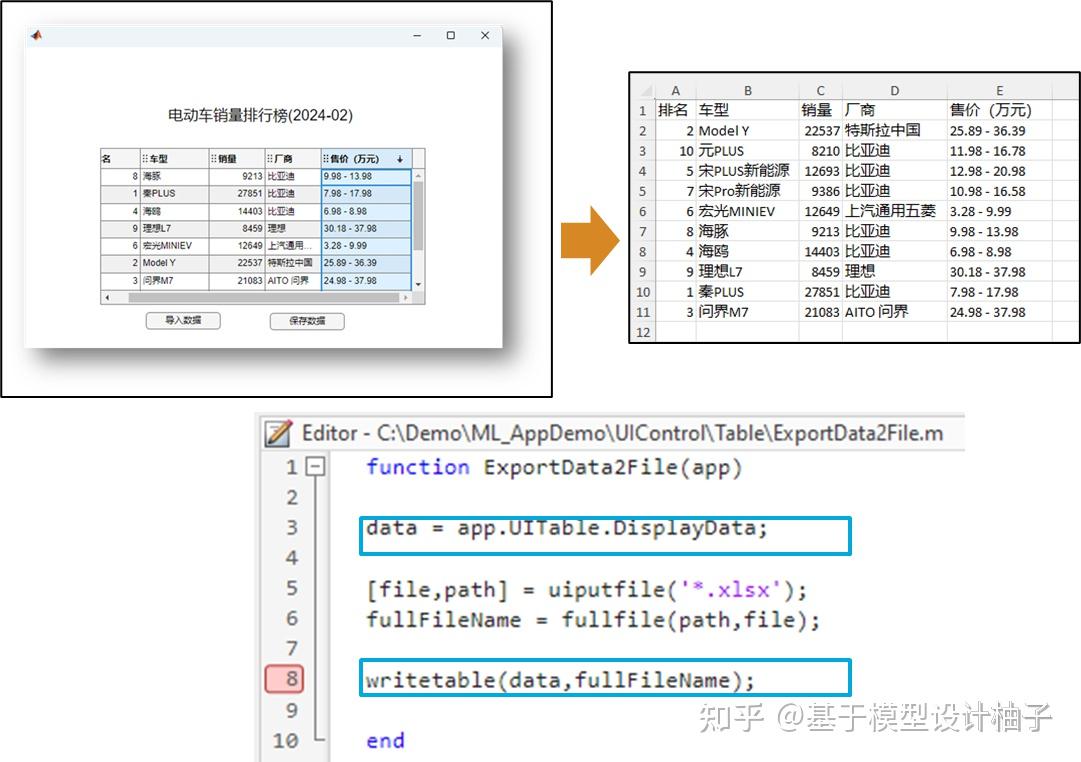Viewport: 1081px width, 762px height.
Task: Open the filter dropdown for the 厂商 column
Action: pyautogui.click(x=269, y=158)
